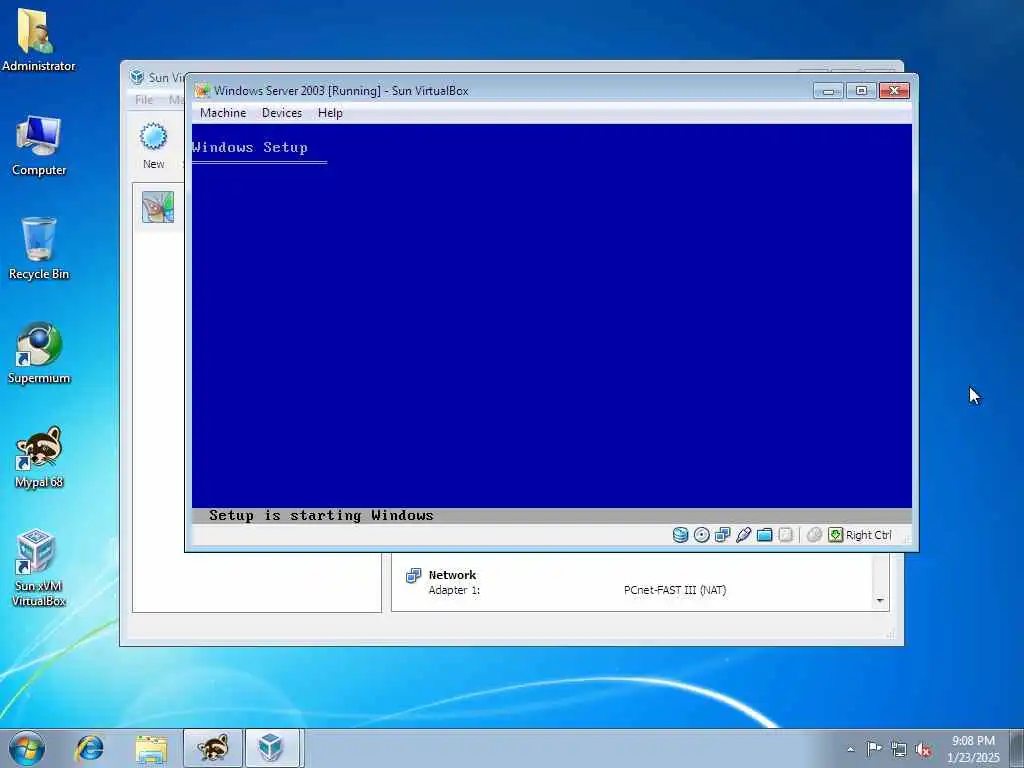Click the Right Ctrl host key label
This screenshot has height=768, width=1024.
pos(869,535)
